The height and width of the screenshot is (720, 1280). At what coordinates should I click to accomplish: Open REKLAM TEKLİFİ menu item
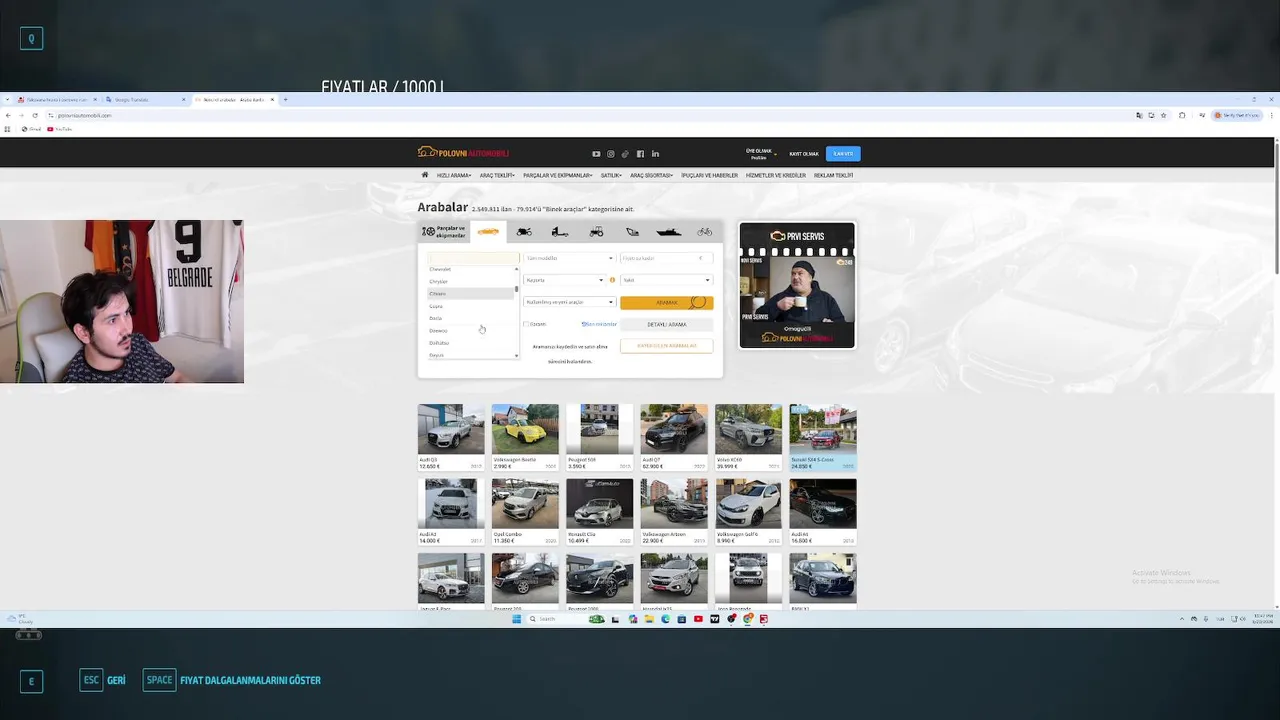pos(833,175)
